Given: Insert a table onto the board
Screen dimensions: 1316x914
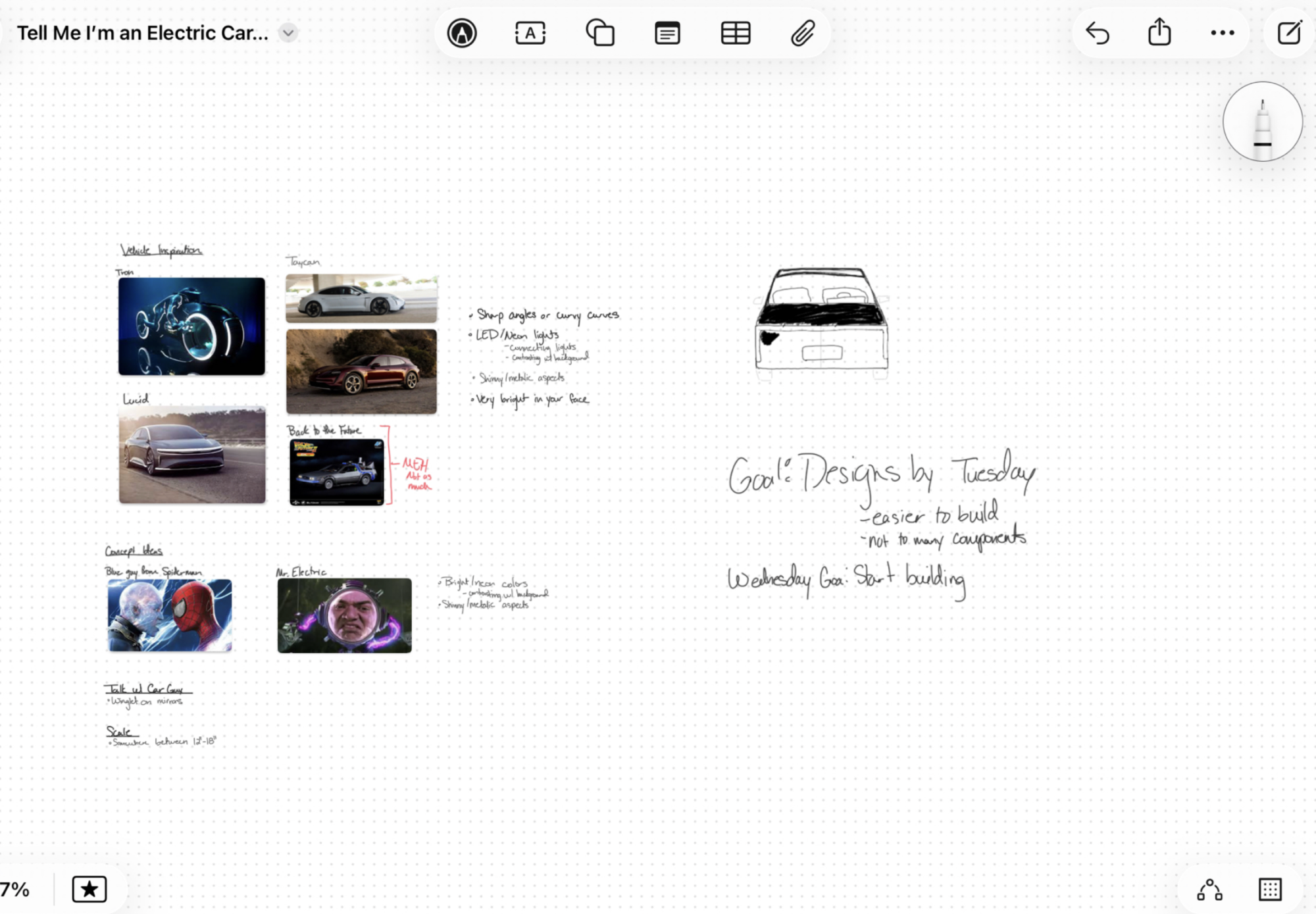Looking at the screenshot, I should pos(735,33).
